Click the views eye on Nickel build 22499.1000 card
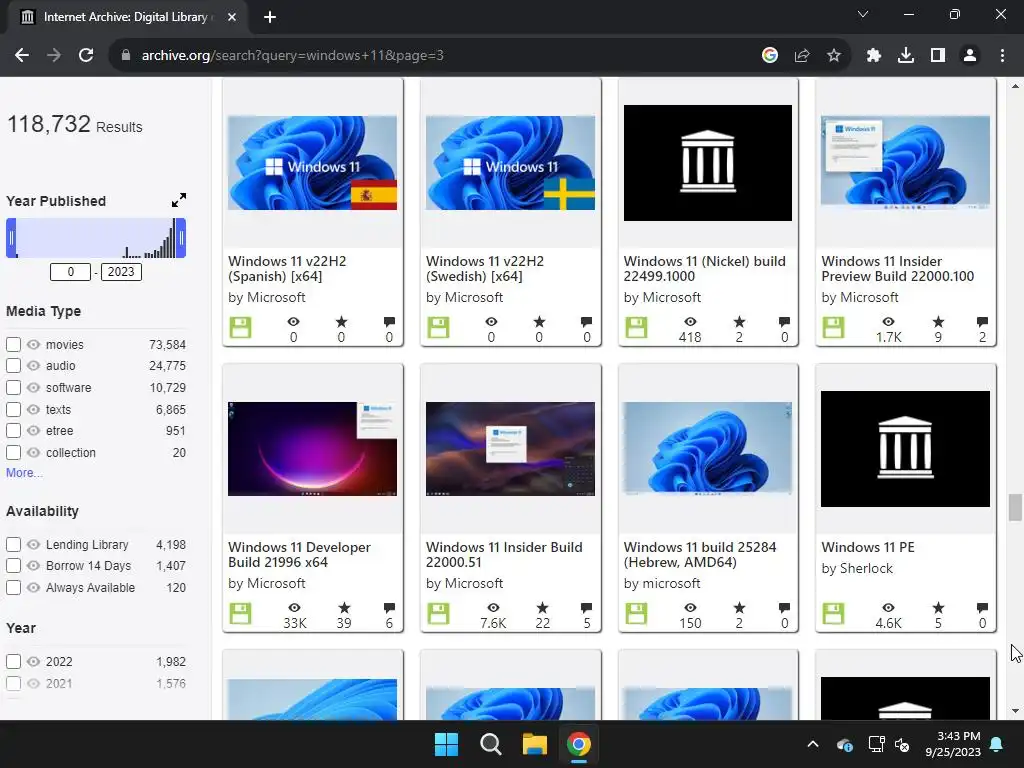Image resolution: width=1024 pixels, height=768 pixels. point(690,321)
